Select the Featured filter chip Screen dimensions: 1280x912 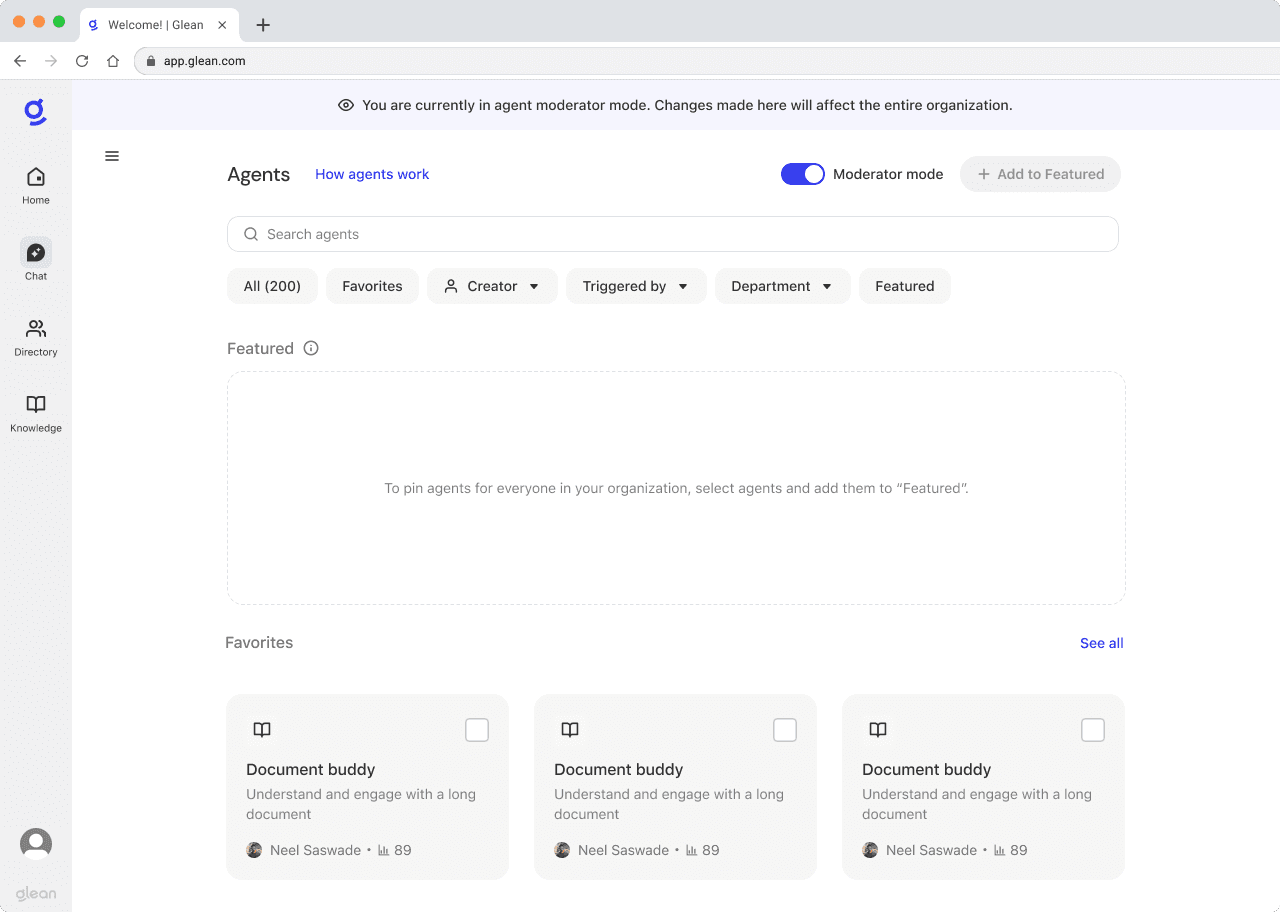pyautogui.click(x=905, y=286)
